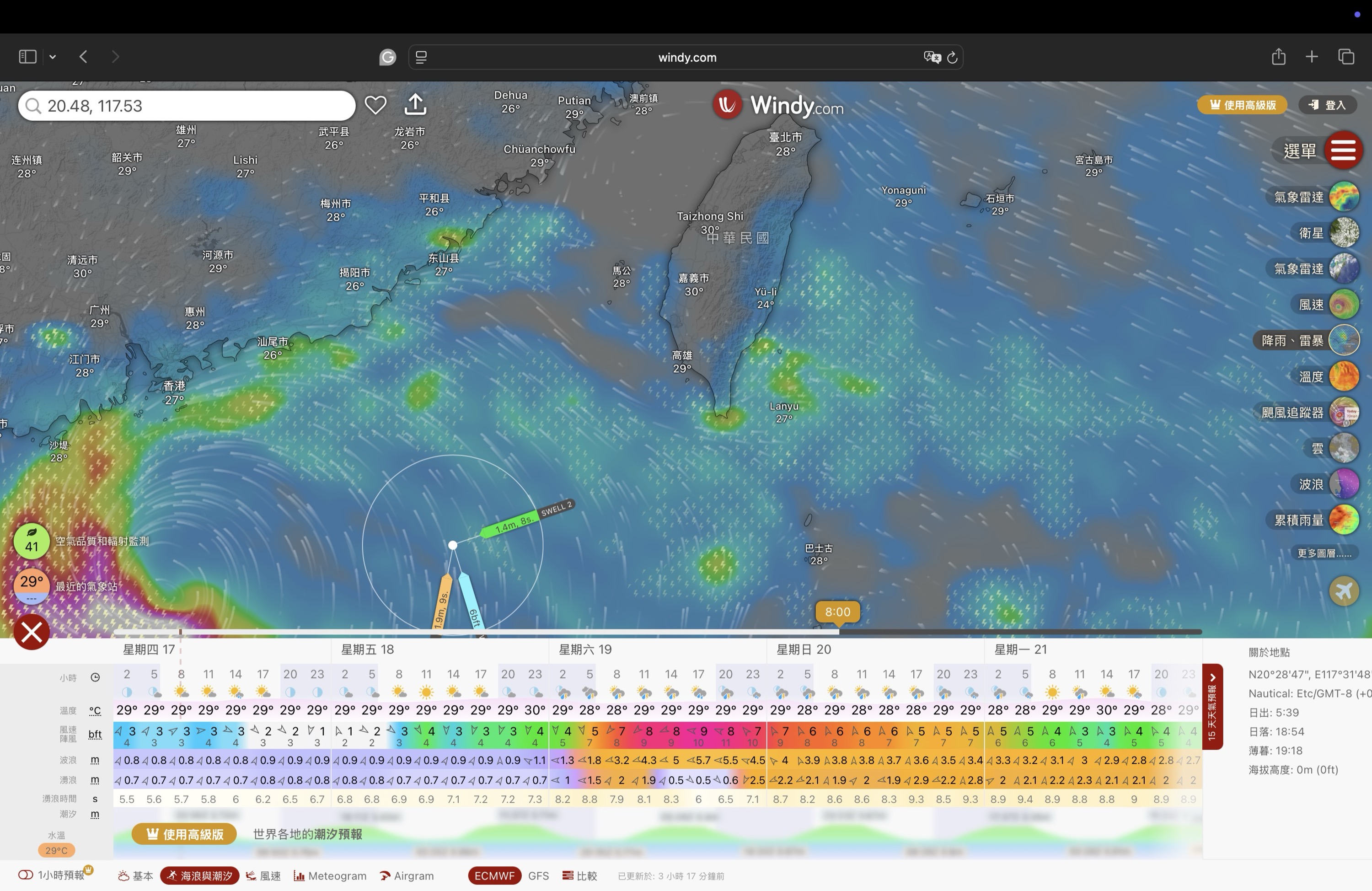Click the login button

click(1327, 105)
